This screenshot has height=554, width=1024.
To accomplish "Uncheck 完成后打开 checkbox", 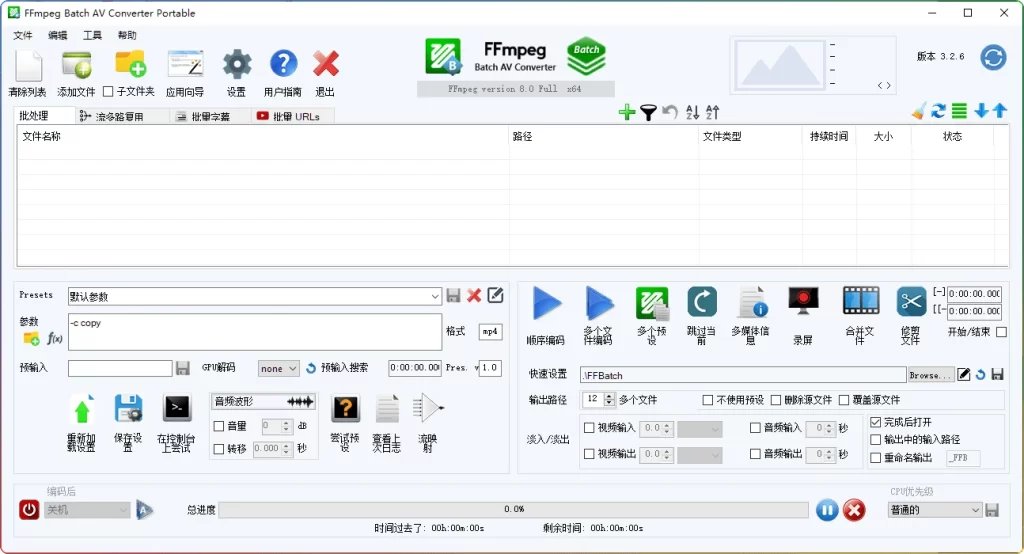I will [x=876, y=422].
